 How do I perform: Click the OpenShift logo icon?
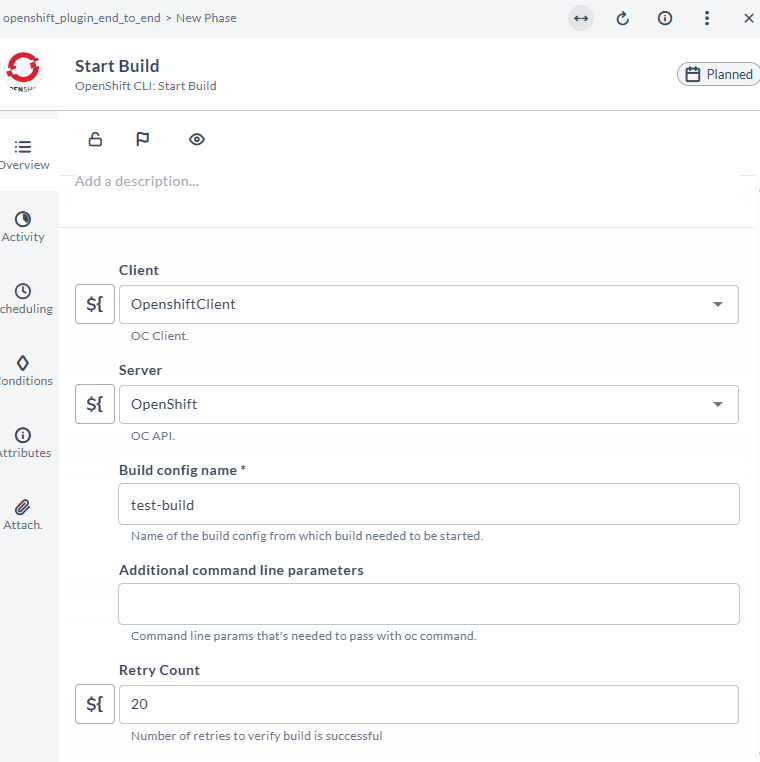pyautogui.click(x=23, y=71)
